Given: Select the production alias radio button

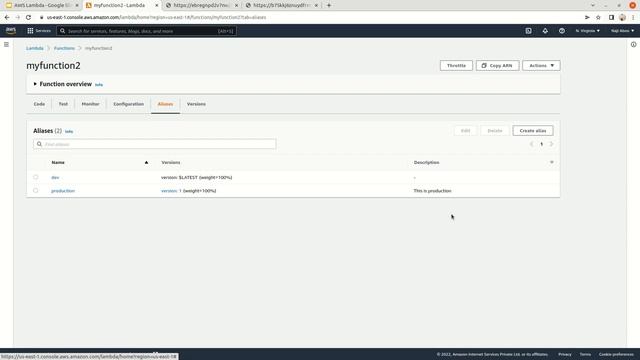Looking at the screenshot, I should 36,191.
